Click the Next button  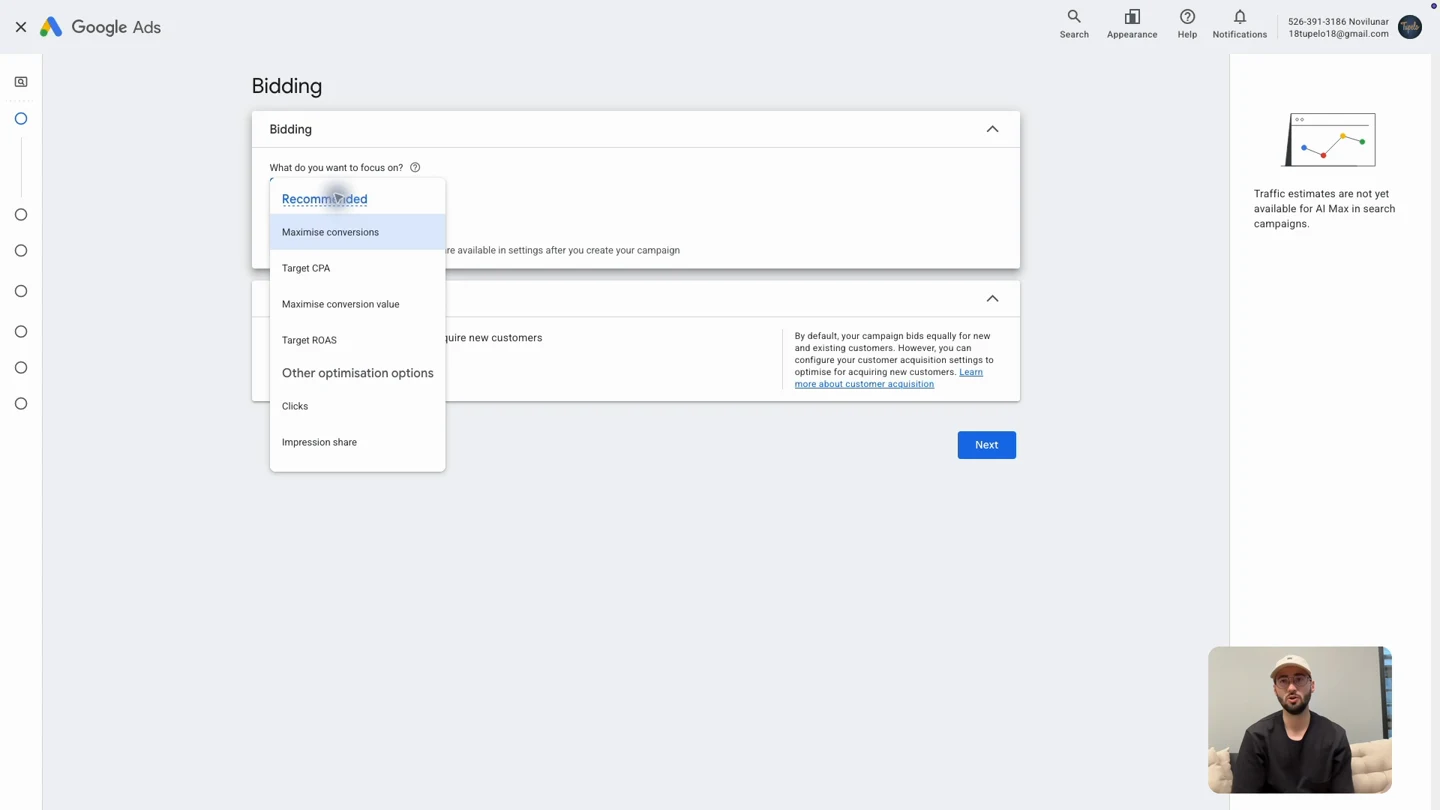pos(986,445)
